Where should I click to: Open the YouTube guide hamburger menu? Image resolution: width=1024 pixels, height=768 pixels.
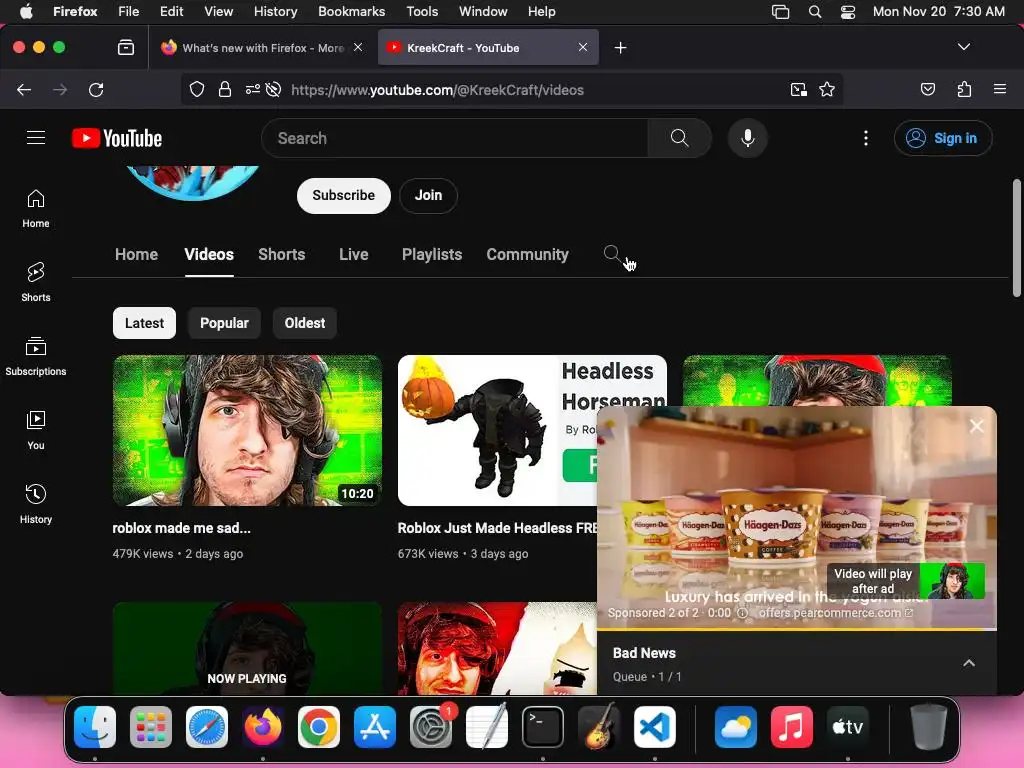point(36,138)
